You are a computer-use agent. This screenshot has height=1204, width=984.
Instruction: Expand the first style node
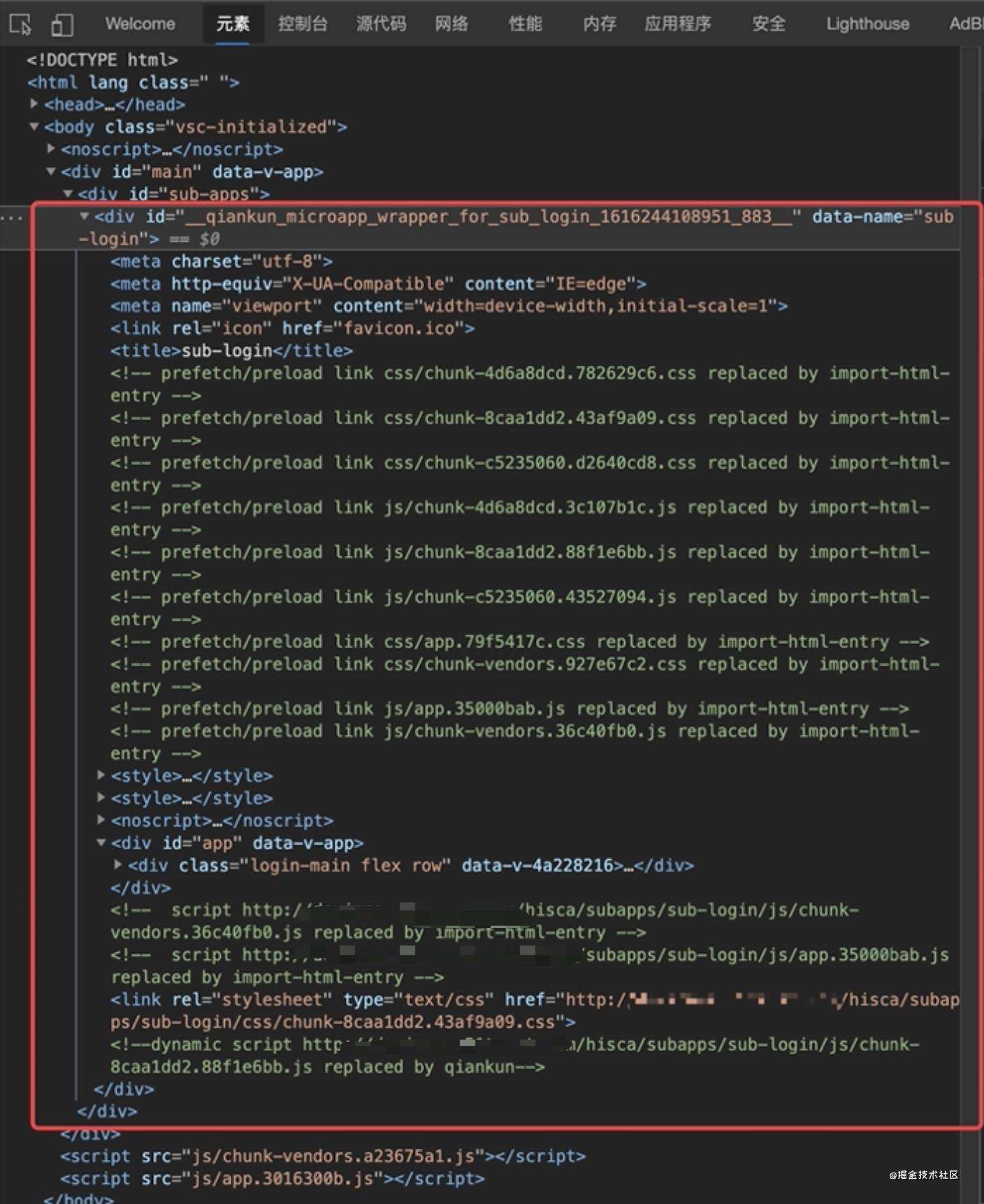click(101, 775)
